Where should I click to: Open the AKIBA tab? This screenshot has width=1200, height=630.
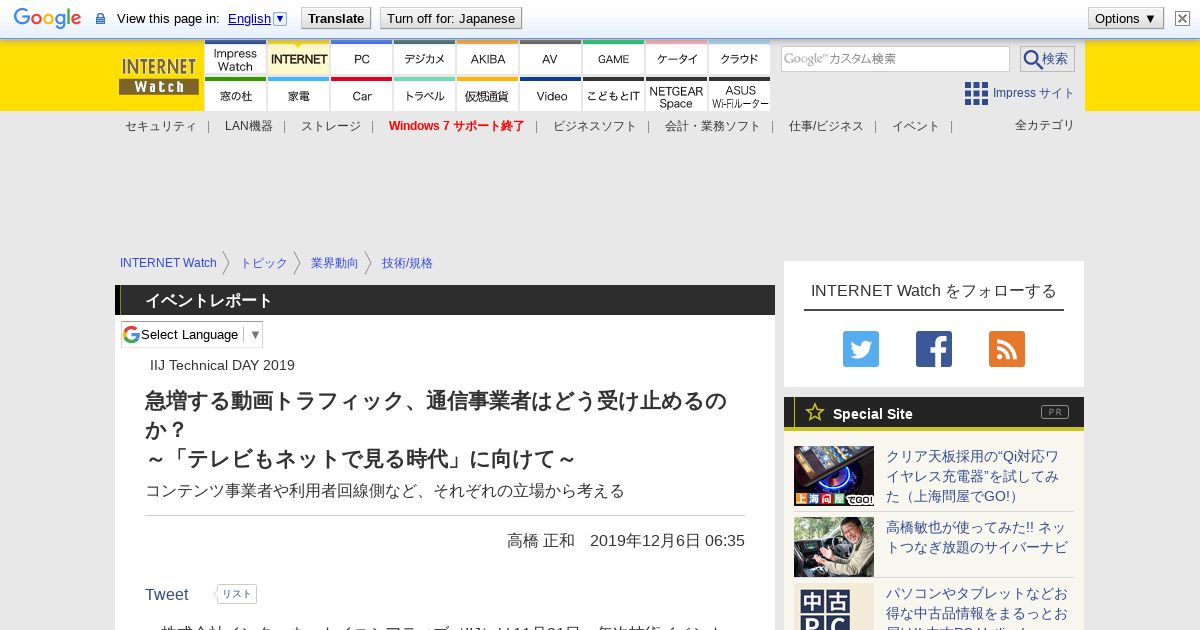coord(487,59)
